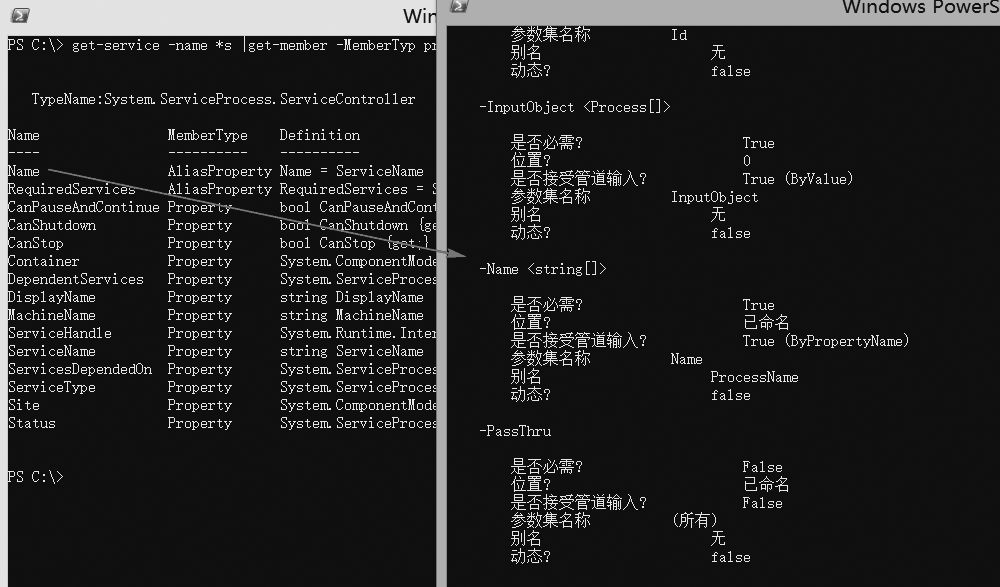
Task: Click the -Name <string[]> parameter heading
Action: (x=543, y=269)
